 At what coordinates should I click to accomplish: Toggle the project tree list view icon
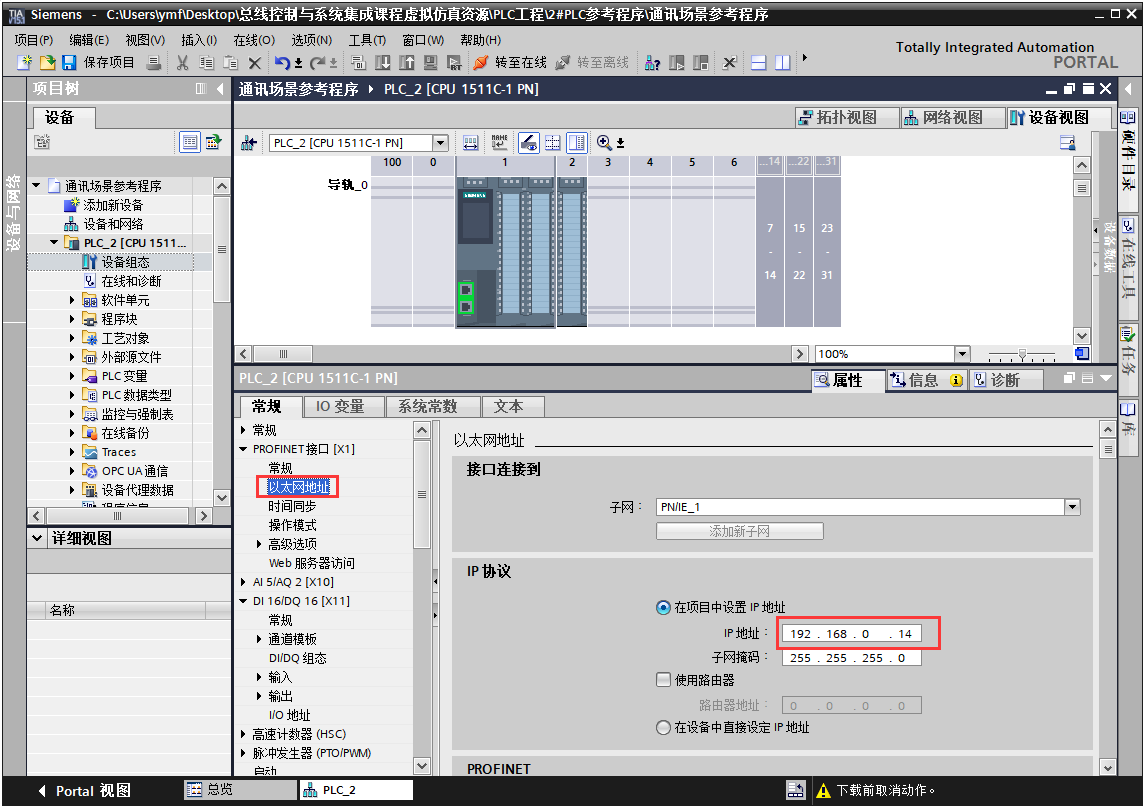[x=189, y=142]
